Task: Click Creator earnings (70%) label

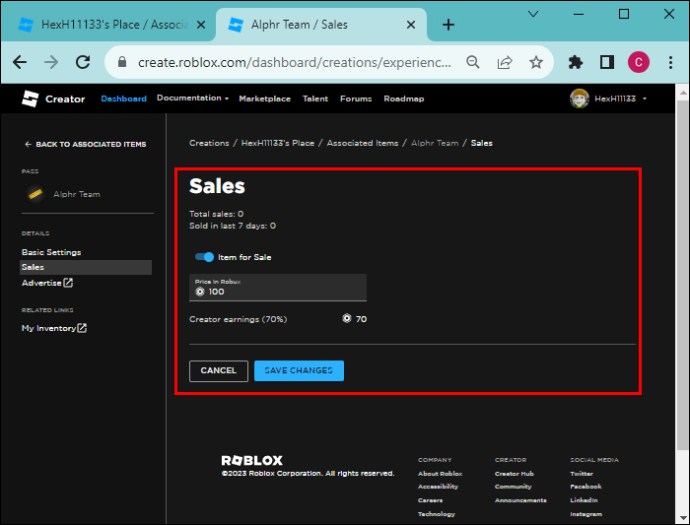Action: tap(238, 319)
